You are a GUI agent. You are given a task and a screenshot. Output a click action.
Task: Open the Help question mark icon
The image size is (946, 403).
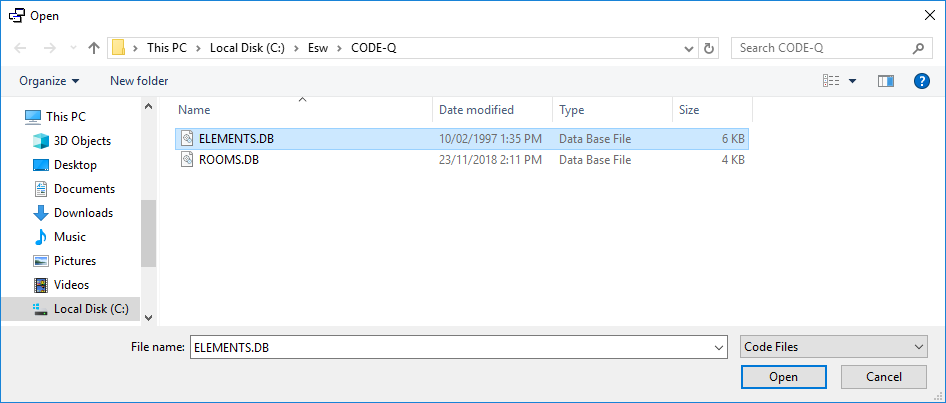click(922, 81)
